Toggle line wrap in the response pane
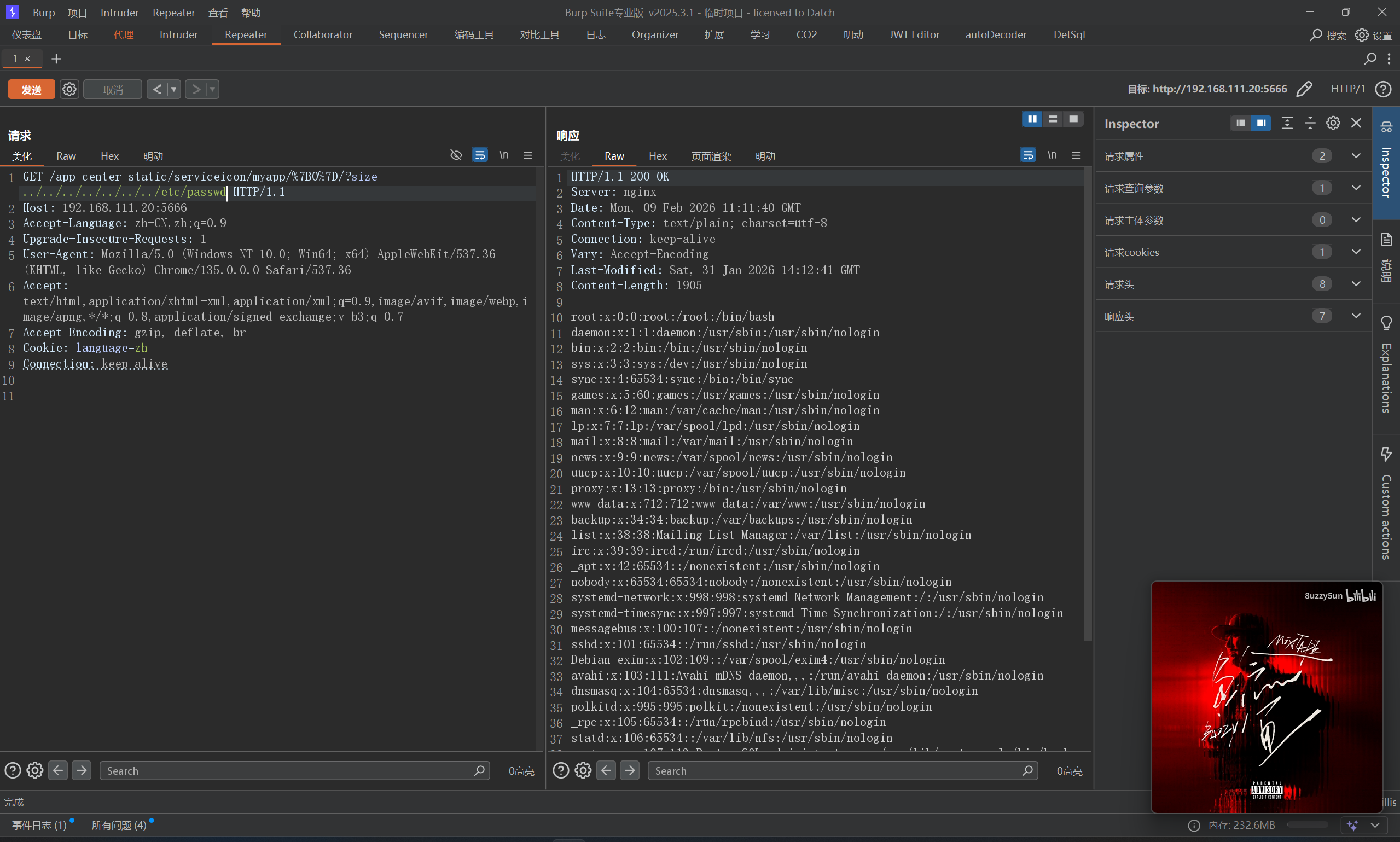 1028,155
